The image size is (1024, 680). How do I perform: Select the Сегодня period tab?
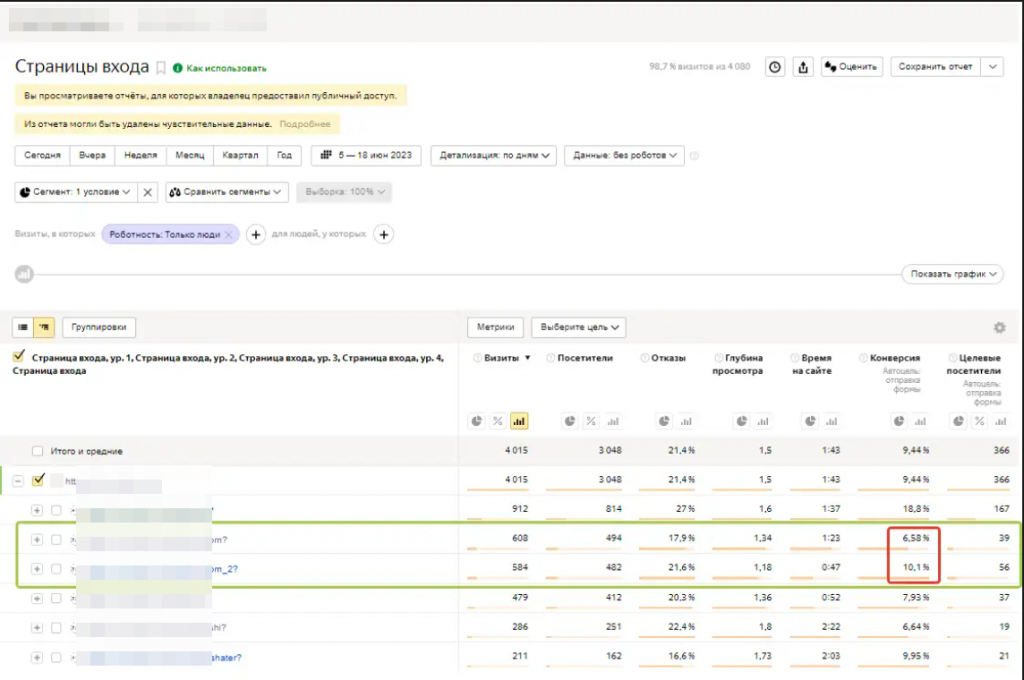(x=42, y=155)
